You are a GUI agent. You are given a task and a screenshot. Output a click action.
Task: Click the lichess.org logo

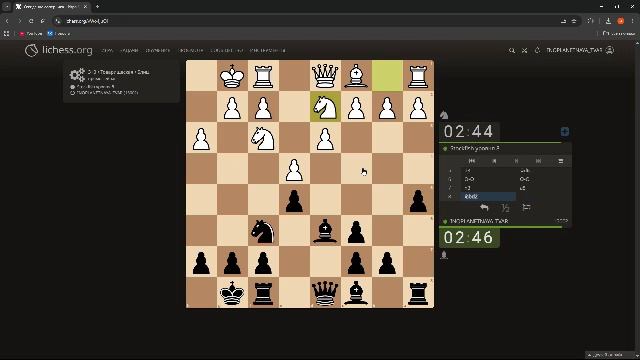(x=58, y=50)
